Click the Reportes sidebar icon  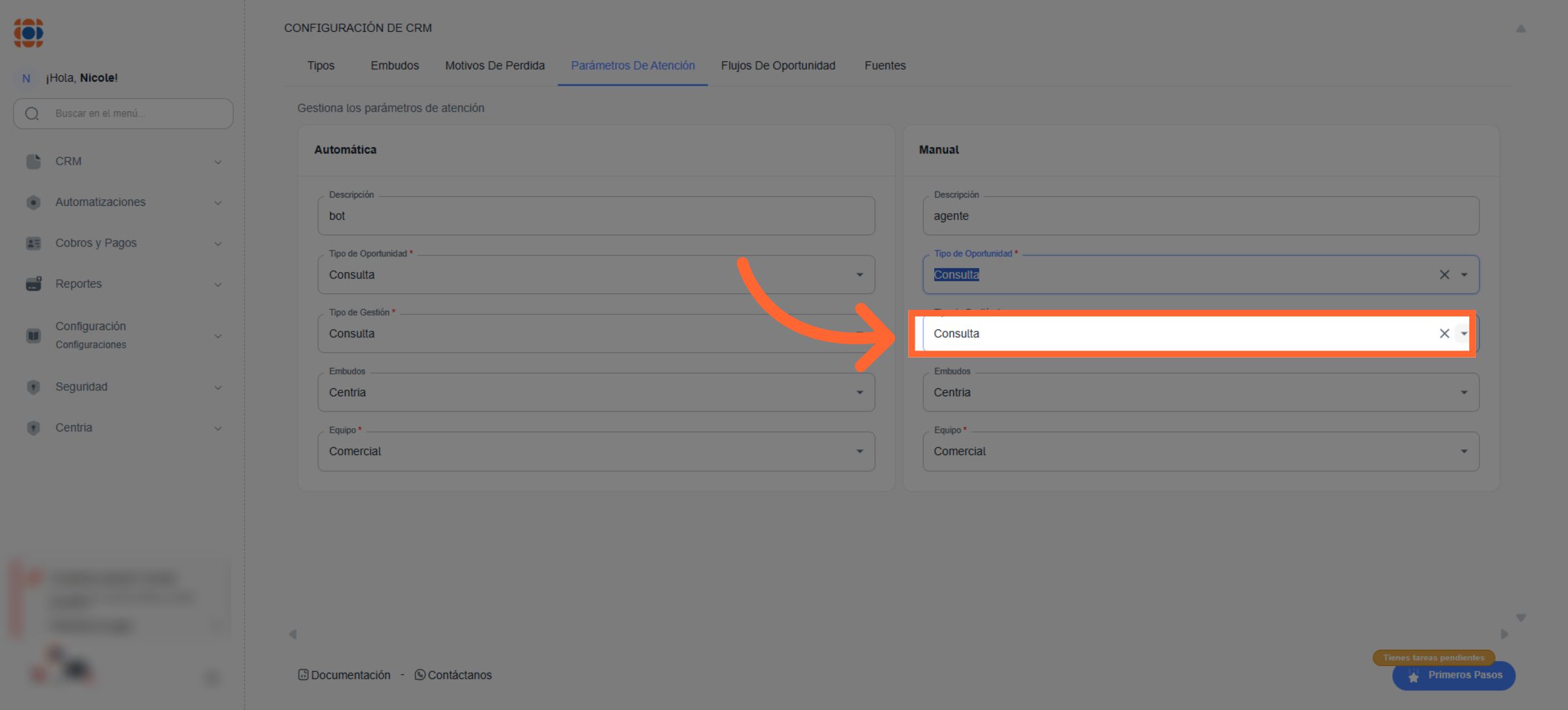(33, 284)
